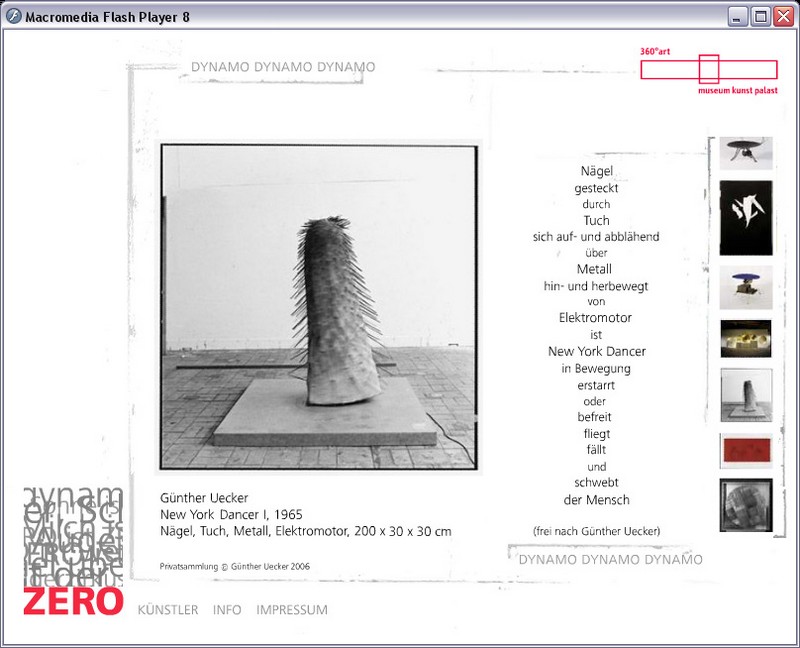Select the bottom thumbnail with woven sphere

[746, 505]
